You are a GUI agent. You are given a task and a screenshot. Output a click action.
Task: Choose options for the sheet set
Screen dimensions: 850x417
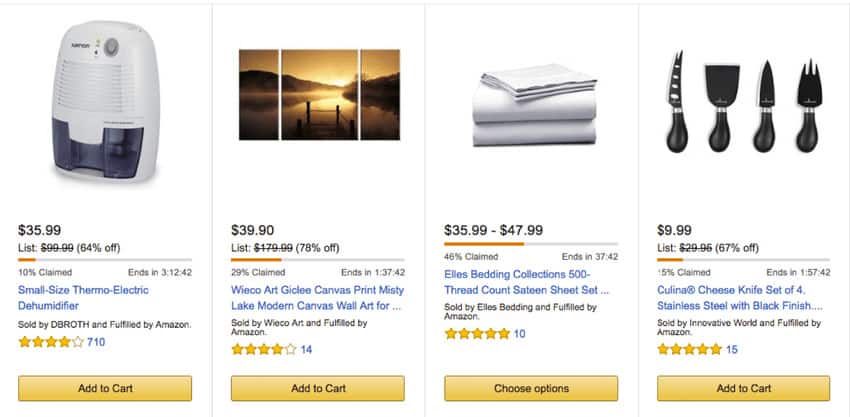pyautogui.click(x=531, y=388)
